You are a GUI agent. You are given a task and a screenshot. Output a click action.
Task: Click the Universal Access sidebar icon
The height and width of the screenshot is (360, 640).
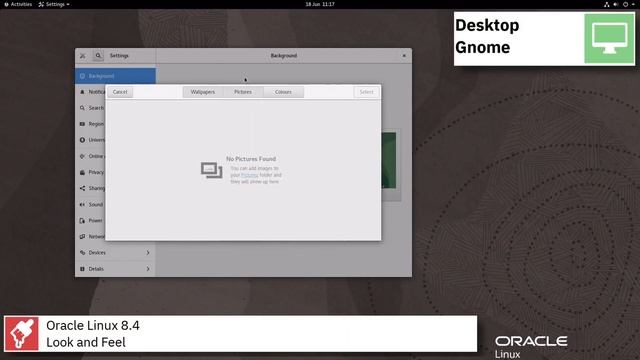(82, 140)
